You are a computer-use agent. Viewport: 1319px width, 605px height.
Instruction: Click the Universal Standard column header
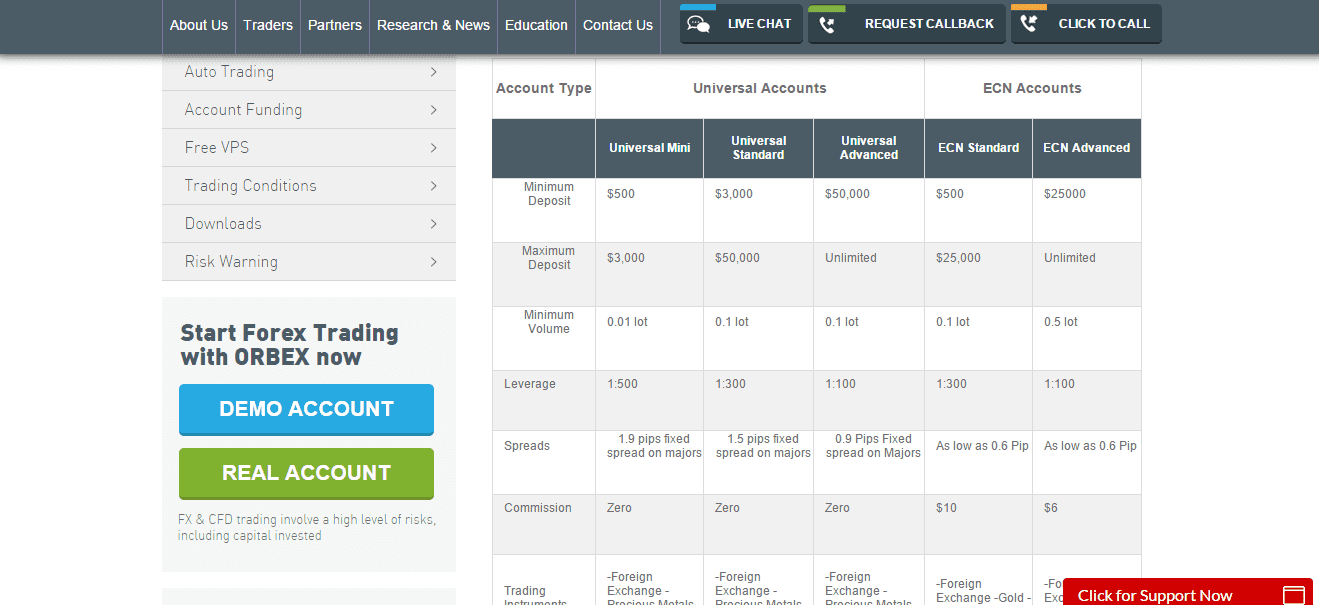coord(759,148)
